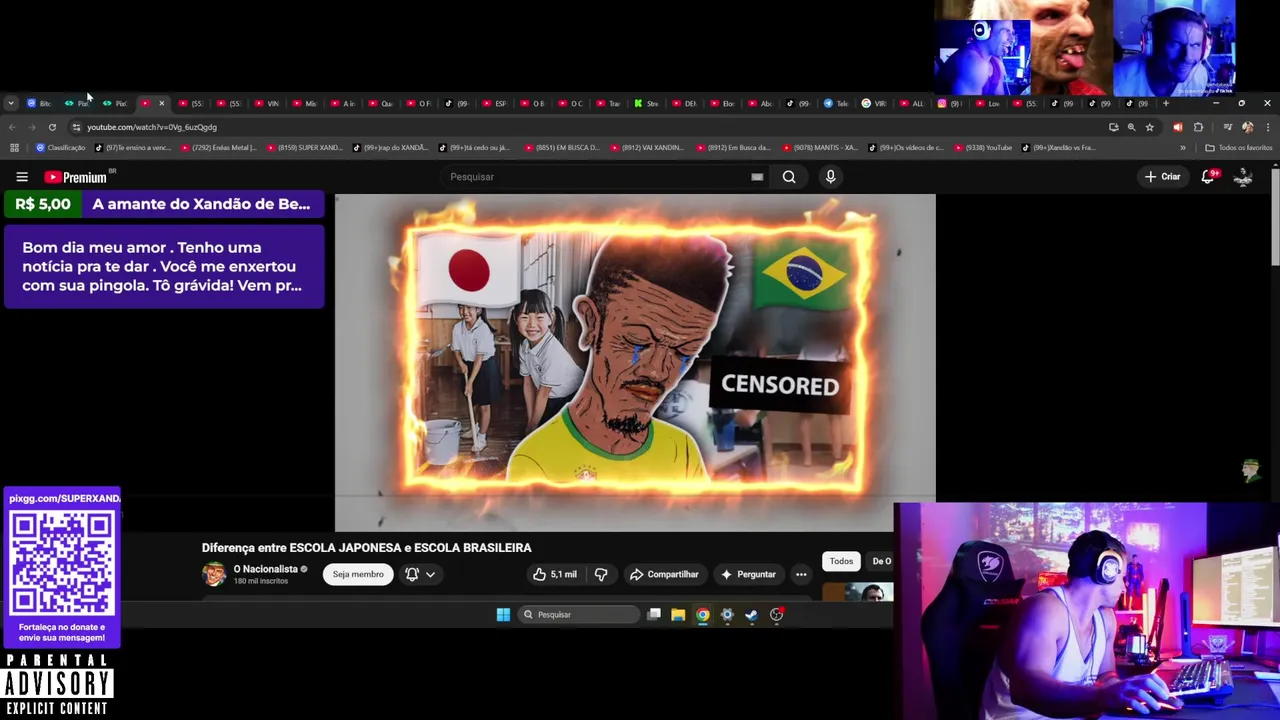
Task: Open the red extension icon in toolbar
Action: (x=1177, y=127)
